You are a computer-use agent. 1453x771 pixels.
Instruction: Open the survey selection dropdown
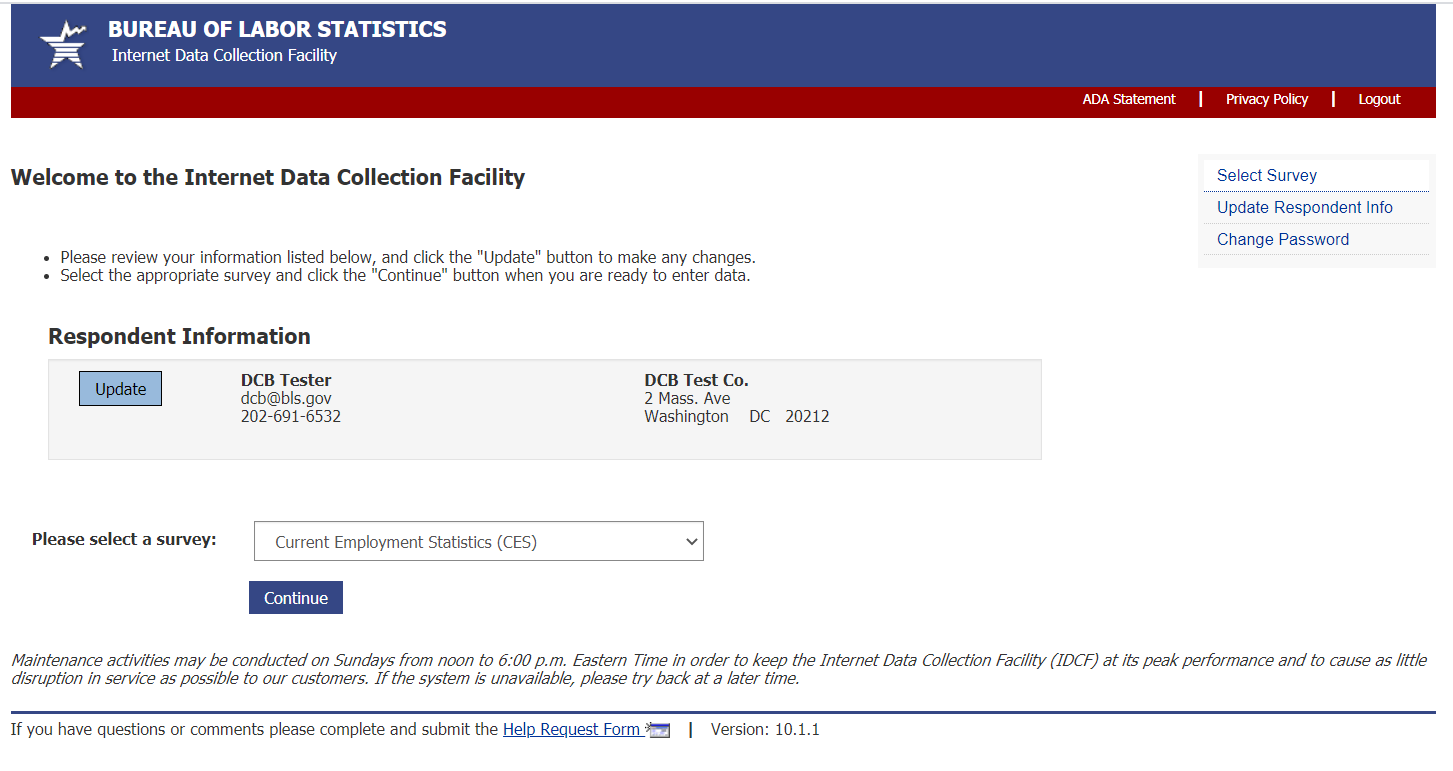[478, 541]
